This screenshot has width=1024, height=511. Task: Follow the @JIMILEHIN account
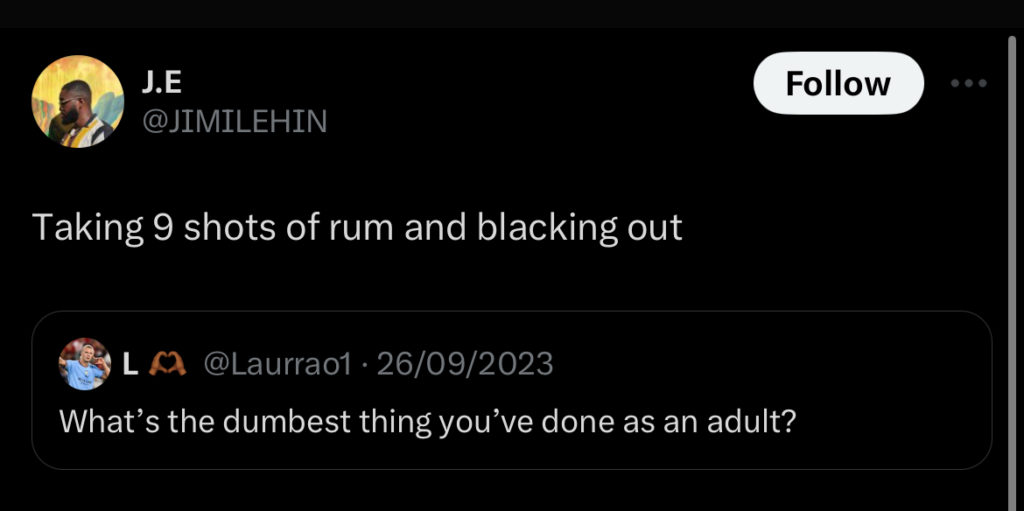838,84
